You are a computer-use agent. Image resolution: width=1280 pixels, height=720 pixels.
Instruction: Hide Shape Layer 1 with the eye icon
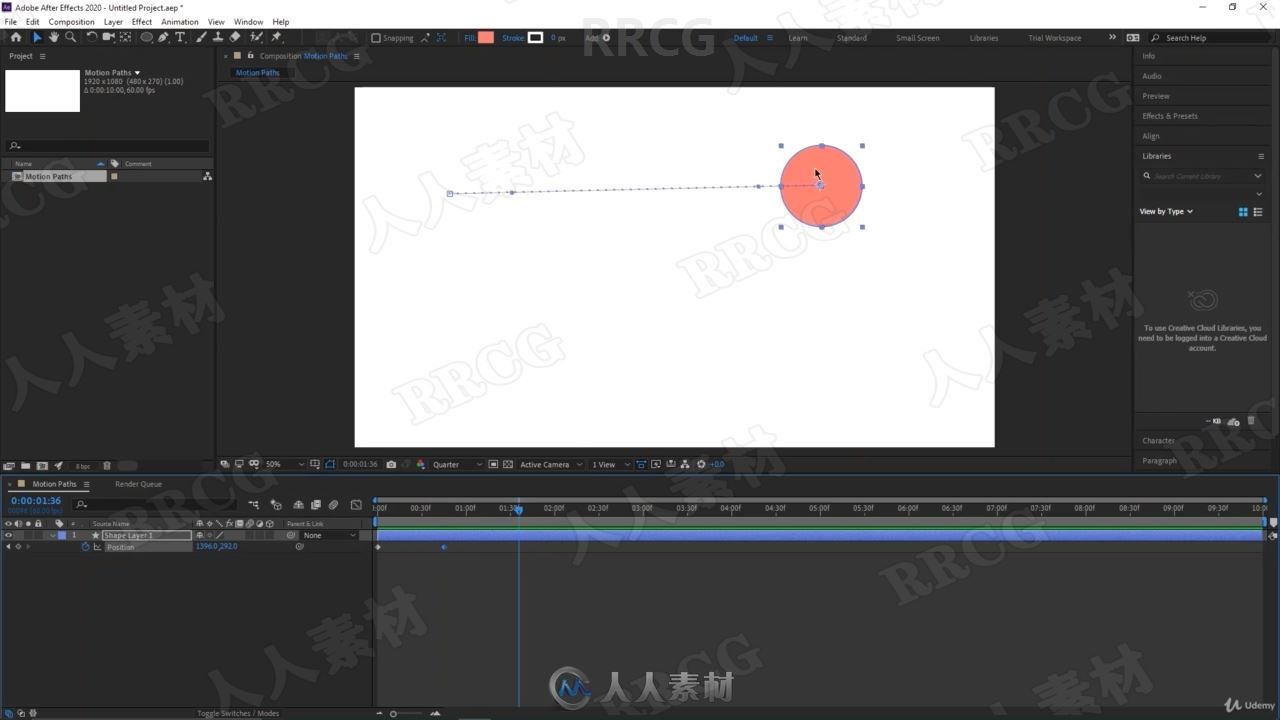coord(9,535)
